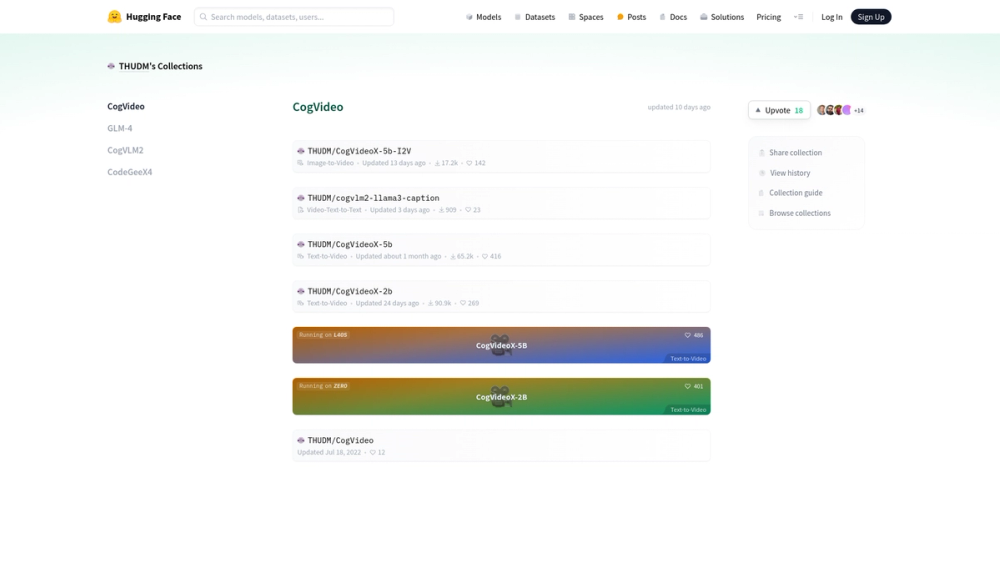This screenshot has width=1000, height=563.
Task: Select CogVideo collection in sidebar
Action: point(126,106)
